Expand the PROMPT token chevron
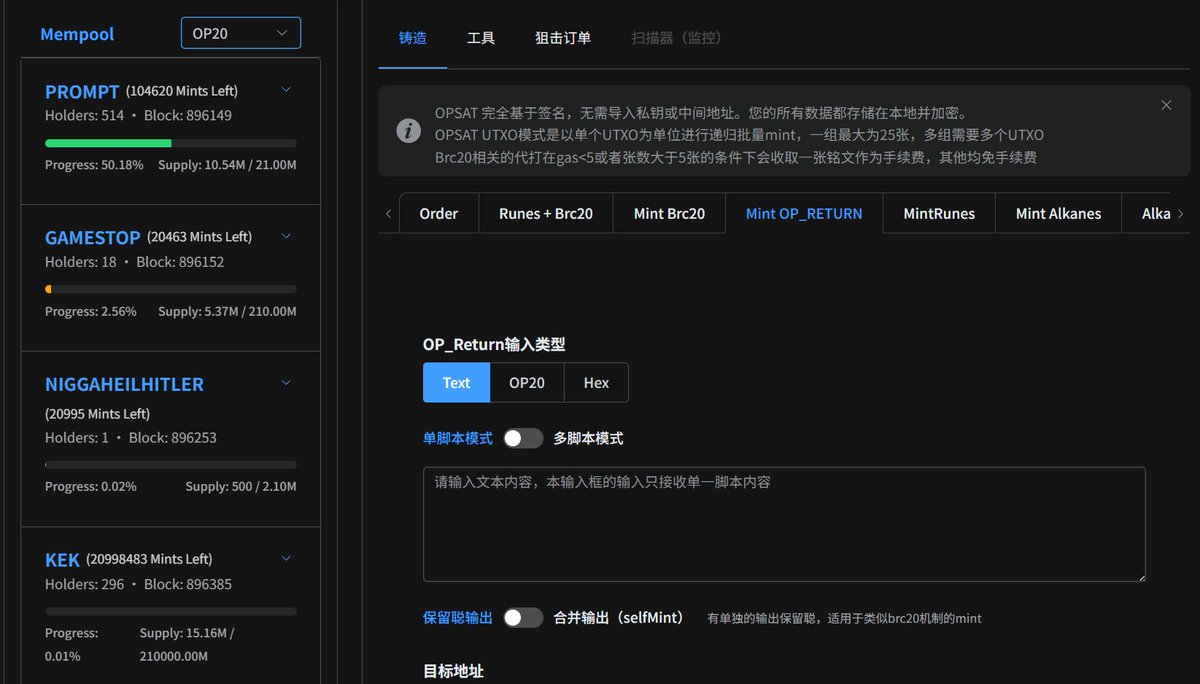The width and height of the screenshot is (1200, 684). (x=286, y=90)
